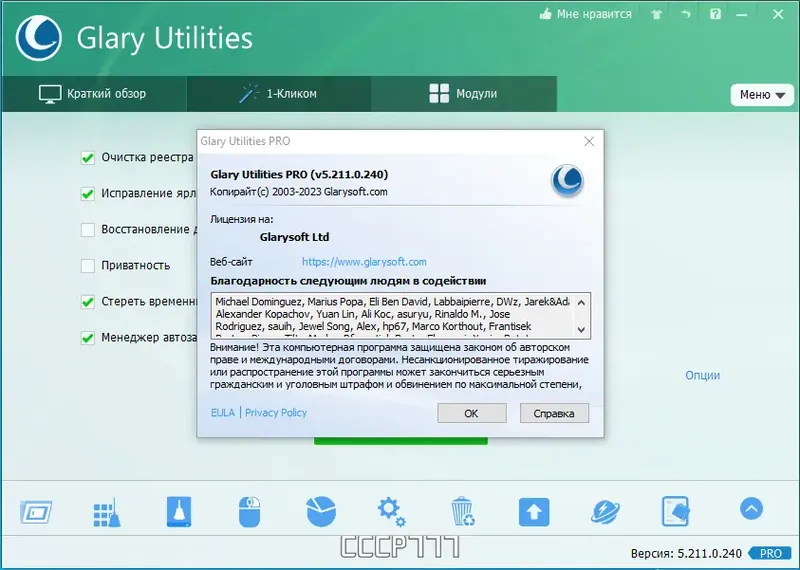Switch to the '1-Кликом' tab
Screen dimensions: 800x570
coord(279,94)
